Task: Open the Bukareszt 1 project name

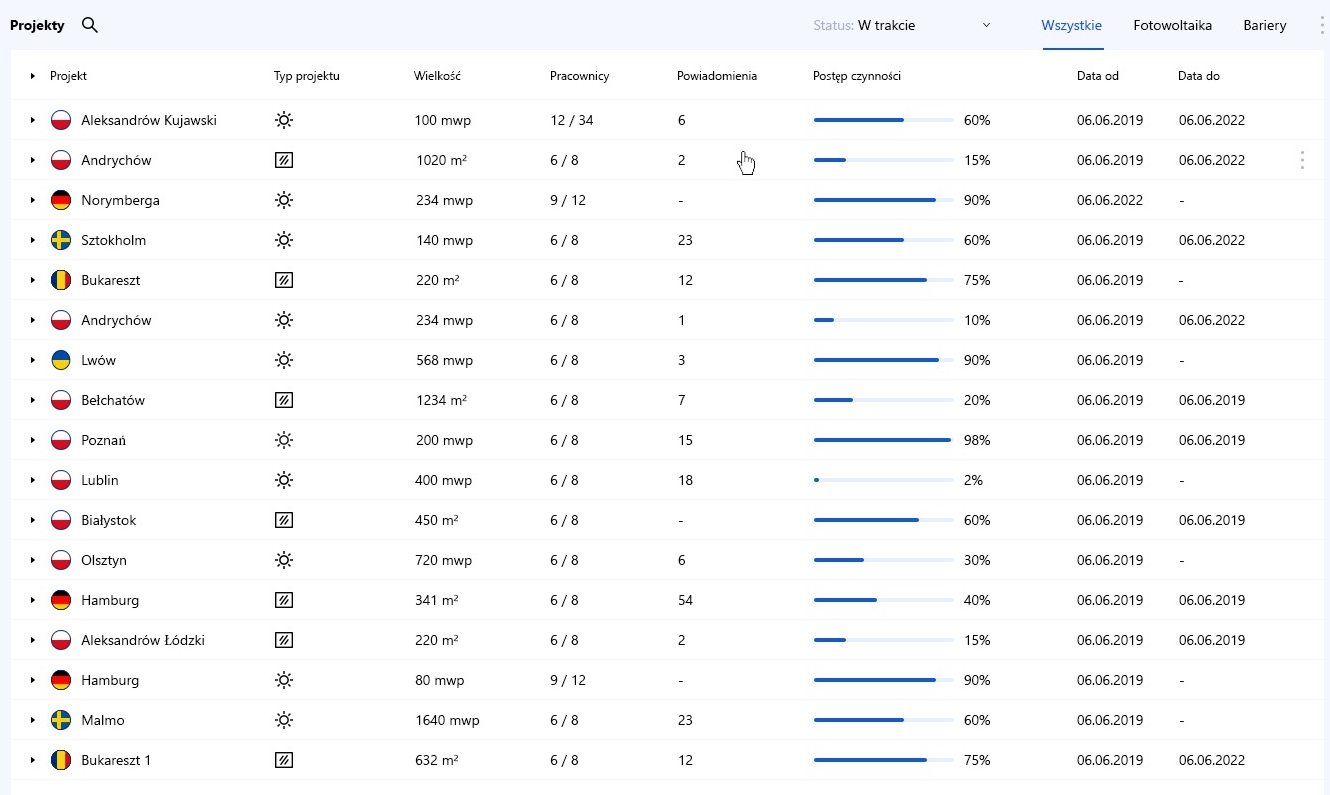Action: pos(116,760)
